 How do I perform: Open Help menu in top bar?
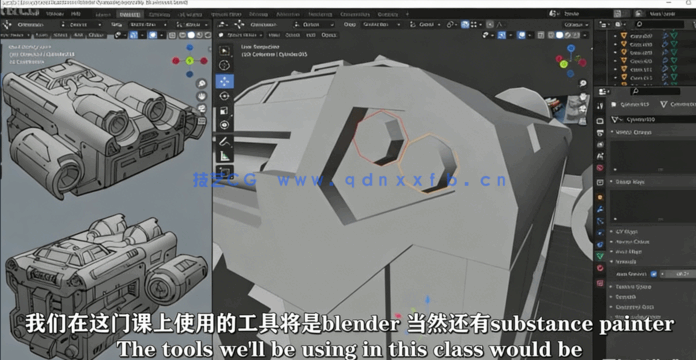point(75,14)
